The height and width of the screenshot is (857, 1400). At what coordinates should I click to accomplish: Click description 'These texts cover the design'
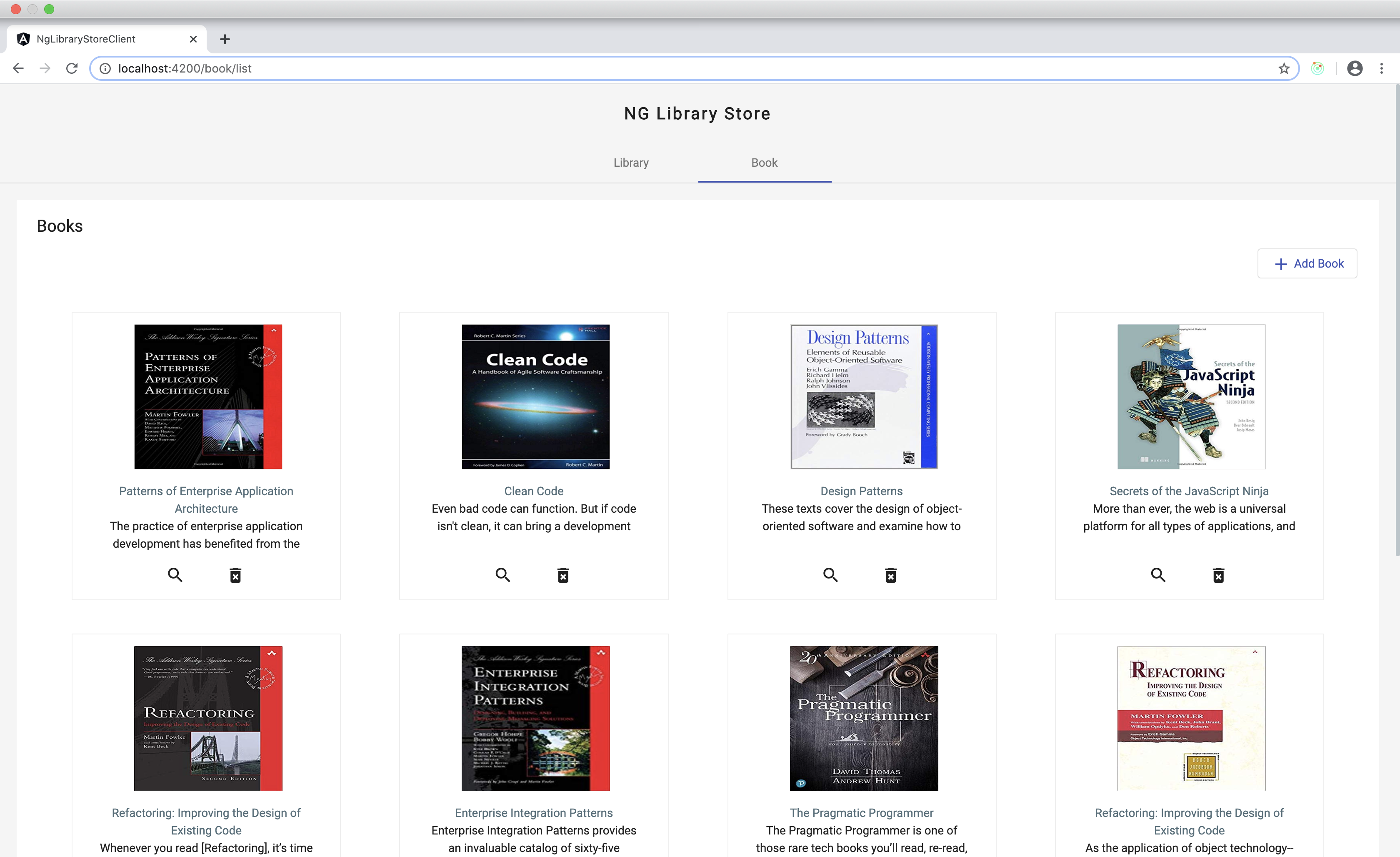(x=861, y=517)
